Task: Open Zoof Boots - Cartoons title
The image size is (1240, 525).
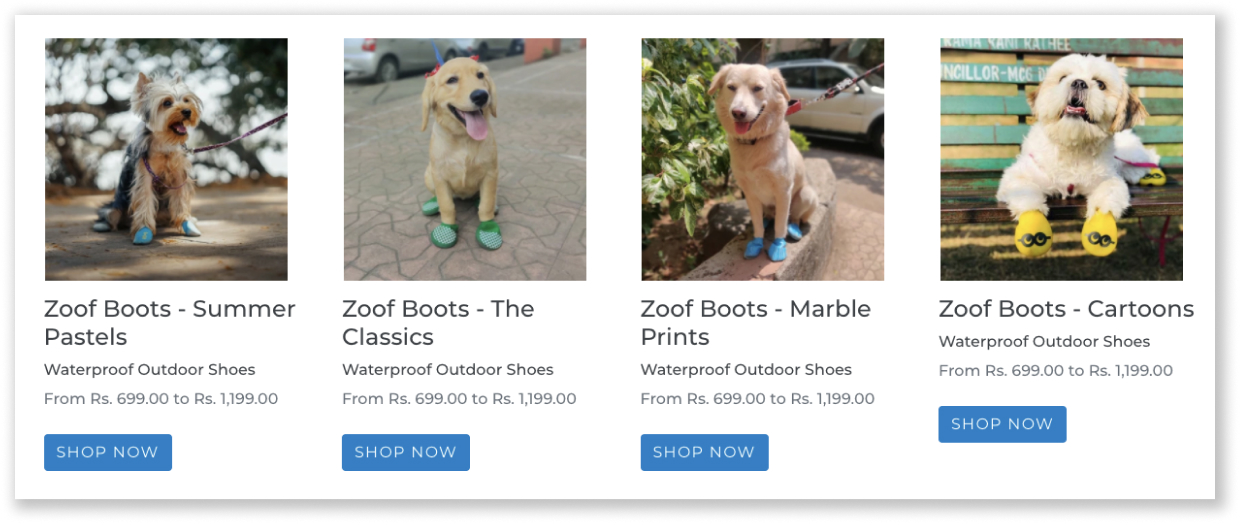Action: 1066,309
